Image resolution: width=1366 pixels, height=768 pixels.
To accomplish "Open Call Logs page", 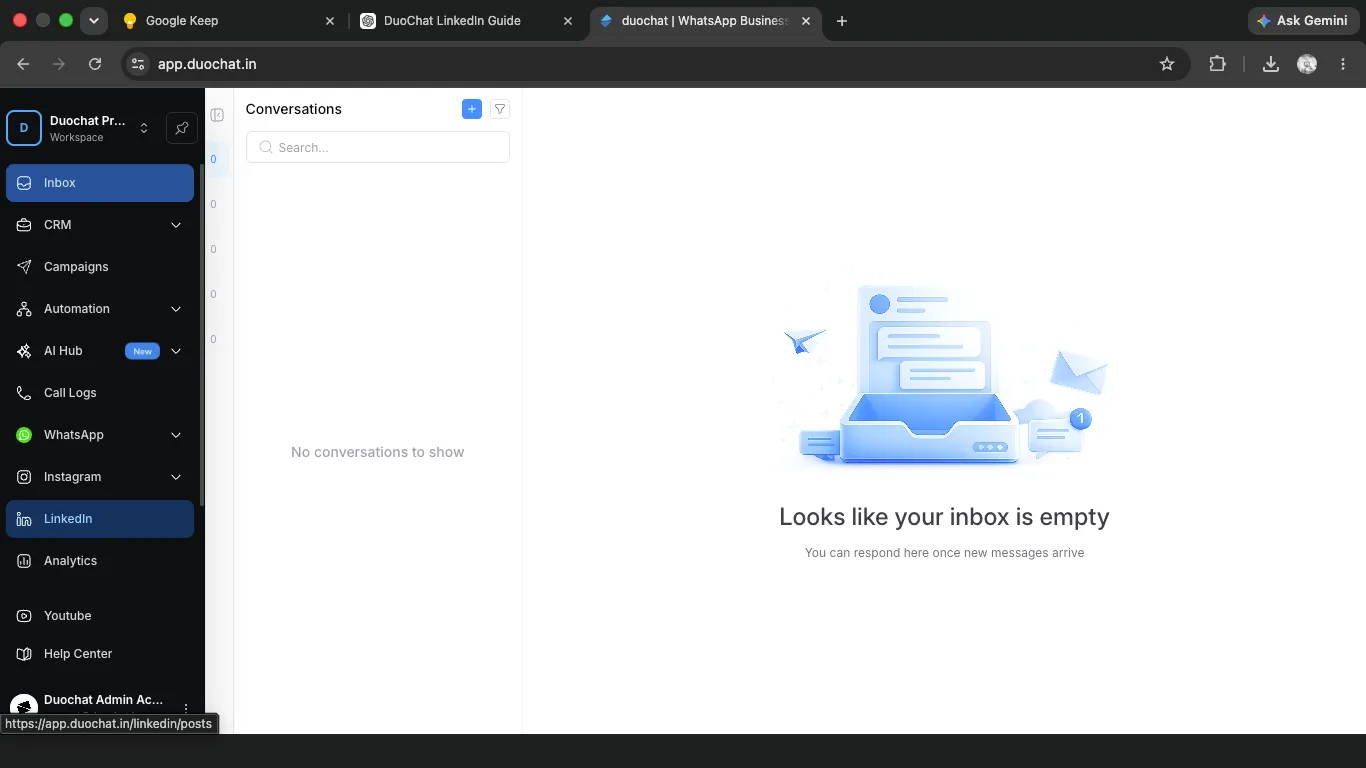I will 100,393.
